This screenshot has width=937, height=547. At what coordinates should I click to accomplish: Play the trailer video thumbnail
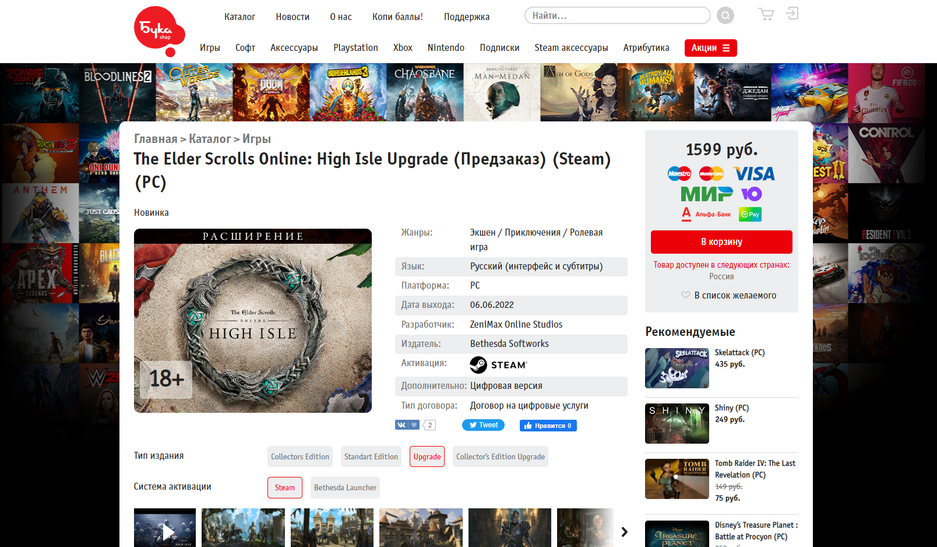pyautogui.click(x=165, y=528)
